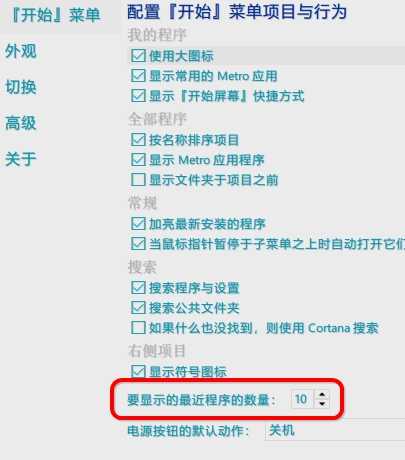The image size is (405, 460).
Task: Enable 显示文件夹于项目之前 checkbox
Action: point(138,180)
